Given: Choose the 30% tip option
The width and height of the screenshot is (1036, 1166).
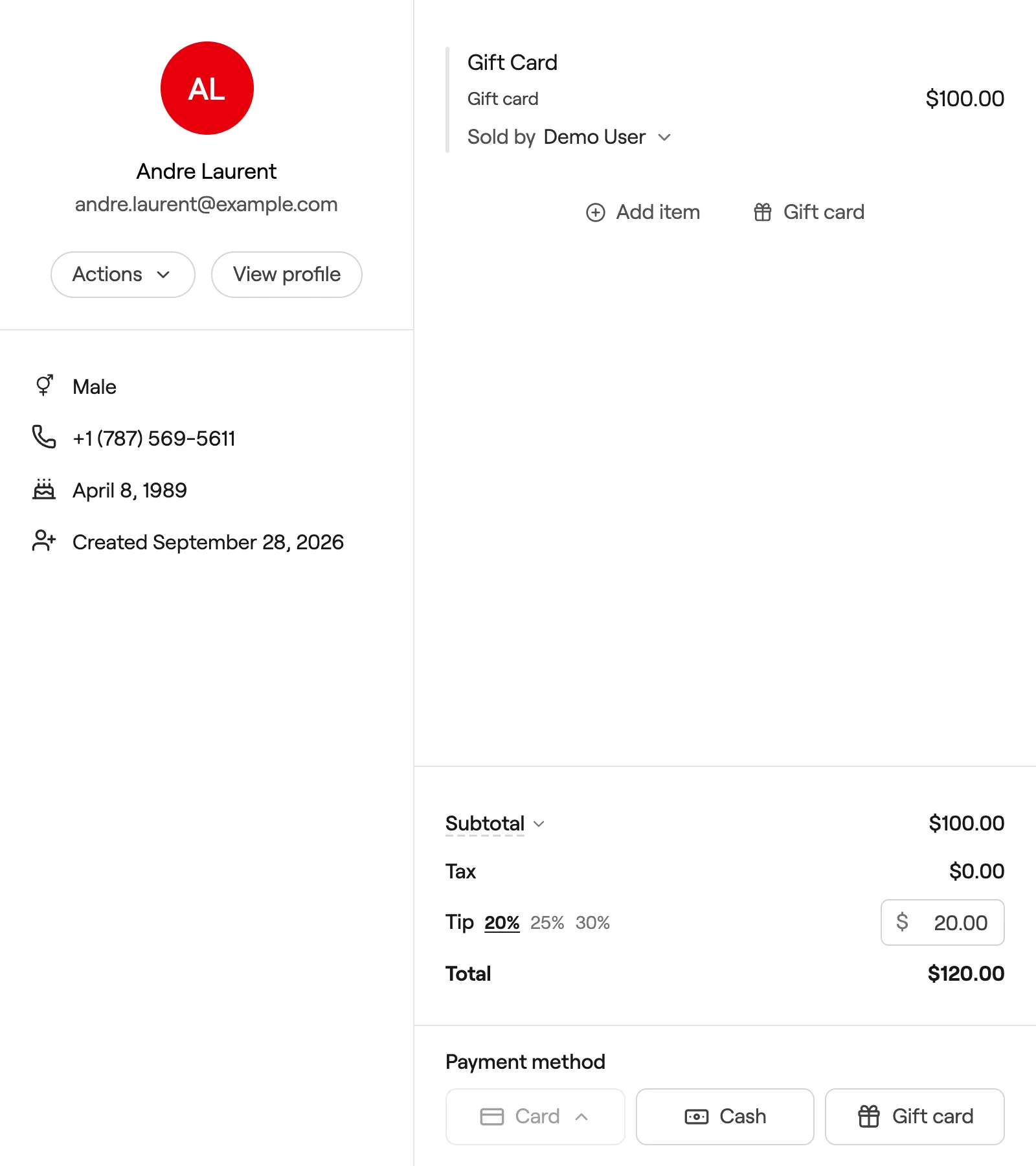Looking at the screenshot, I should pos(592,922).
